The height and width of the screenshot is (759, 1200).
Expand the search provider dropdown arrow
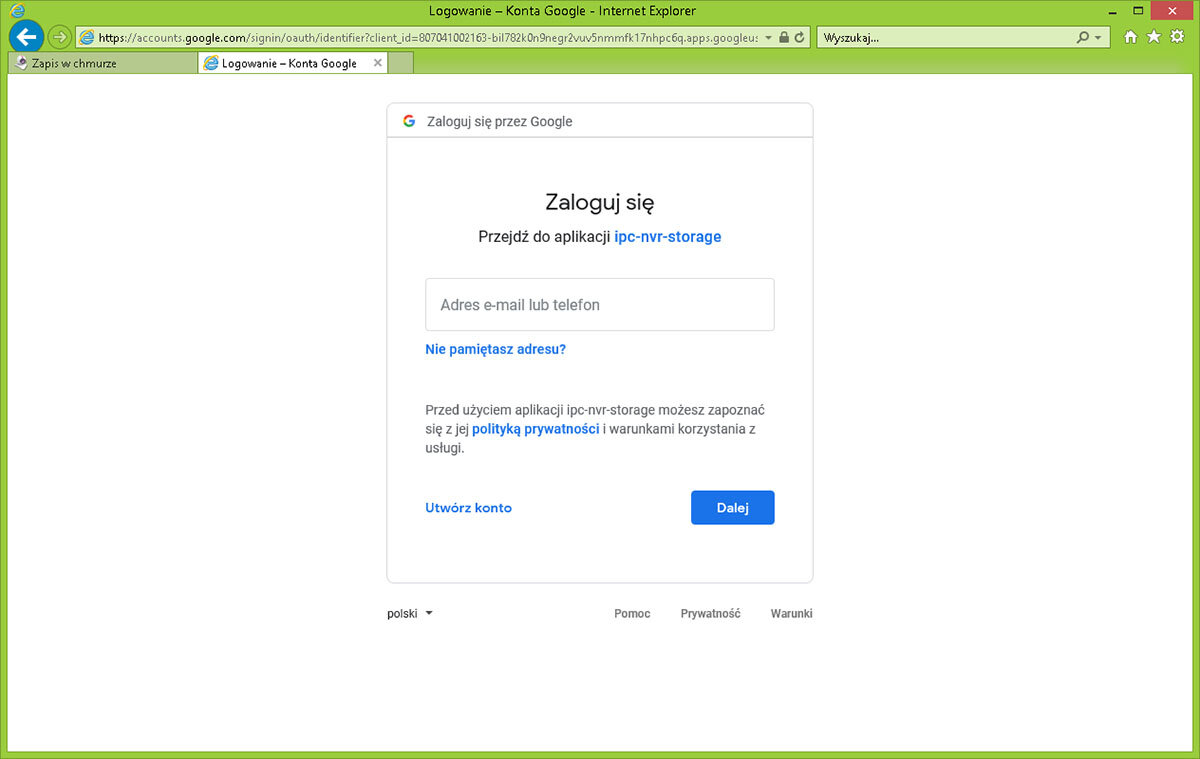coord(1098,37)
